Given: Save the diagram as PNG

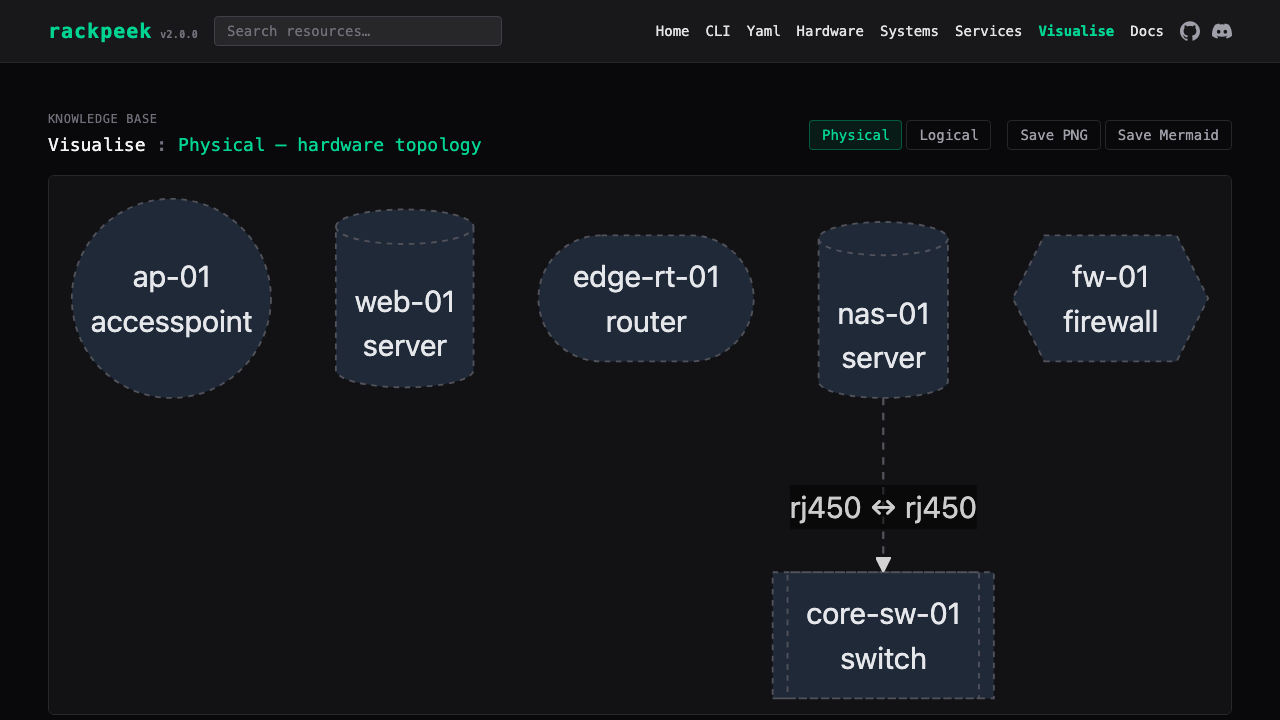Looking at the screenshot, I should (1054, 135).
